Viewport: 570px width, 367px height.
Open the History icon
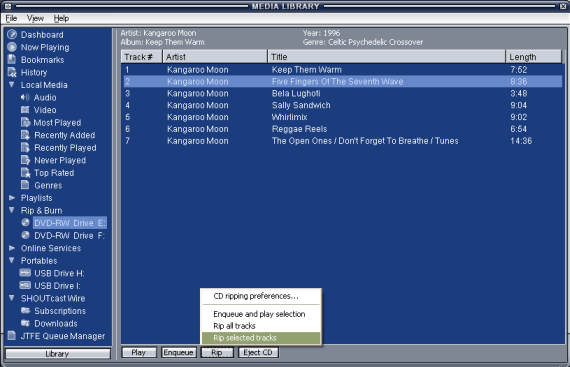[x=12, y=72]
